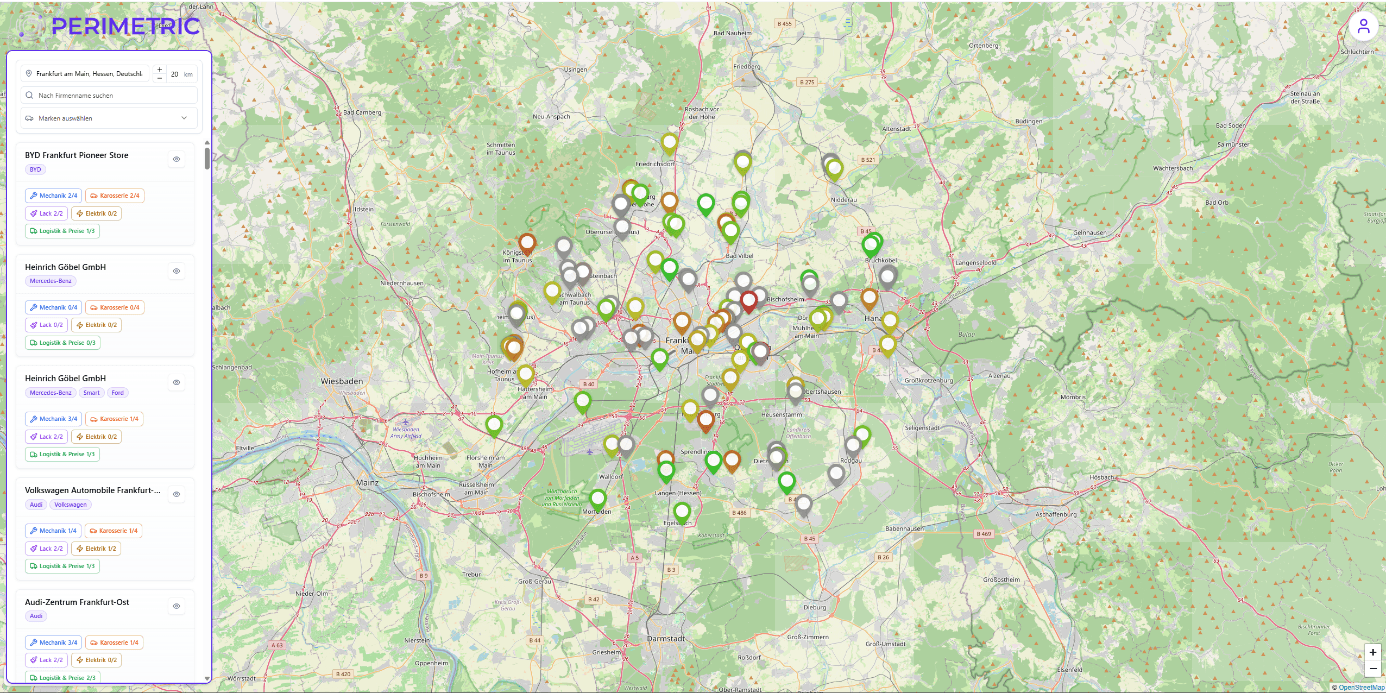
Task: Open Logistik & Preise on Audi-Zentrum Frankfurt-Ost
Action: pos(62,677)
